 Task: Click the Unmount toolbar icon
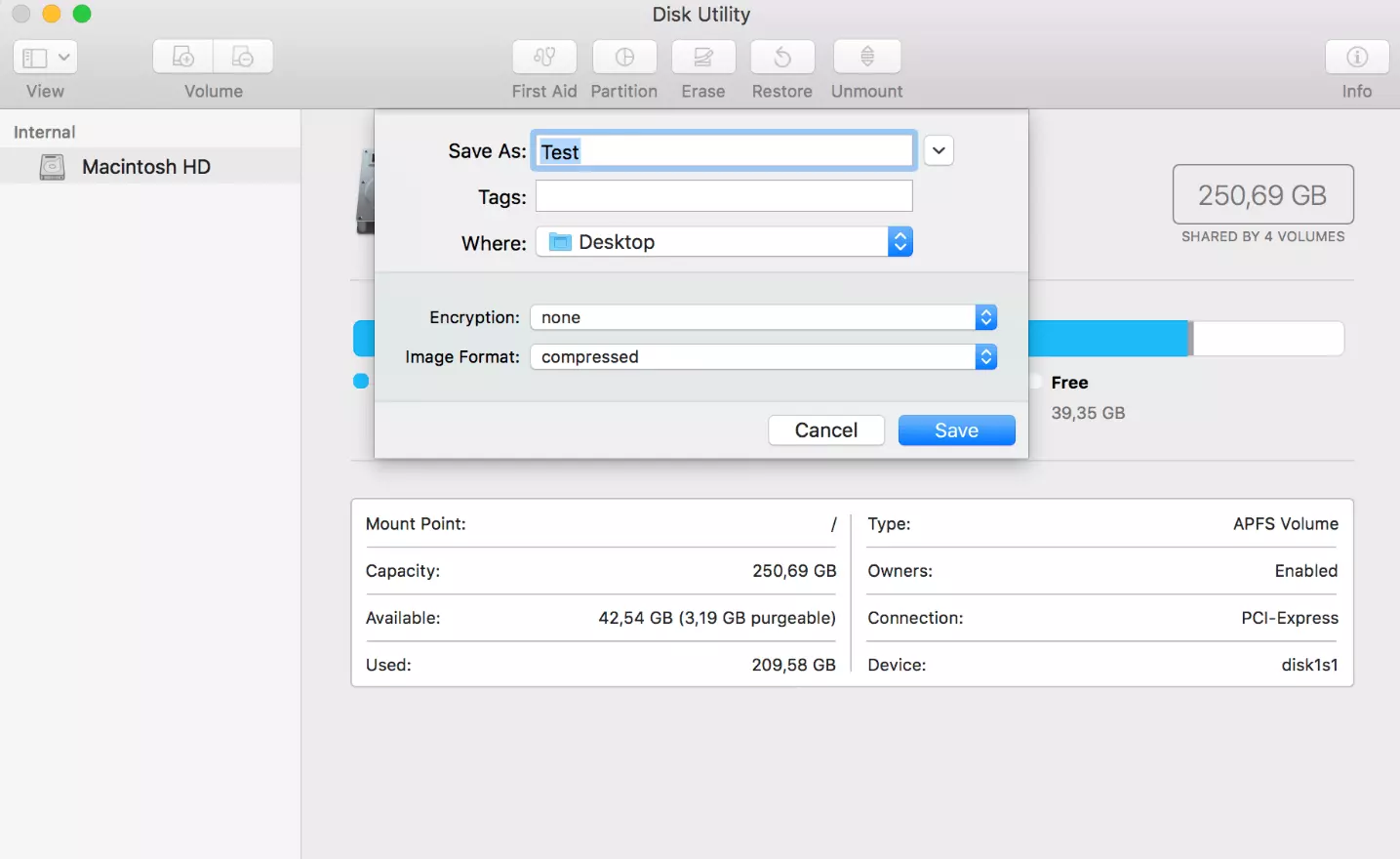coord(867,57)
